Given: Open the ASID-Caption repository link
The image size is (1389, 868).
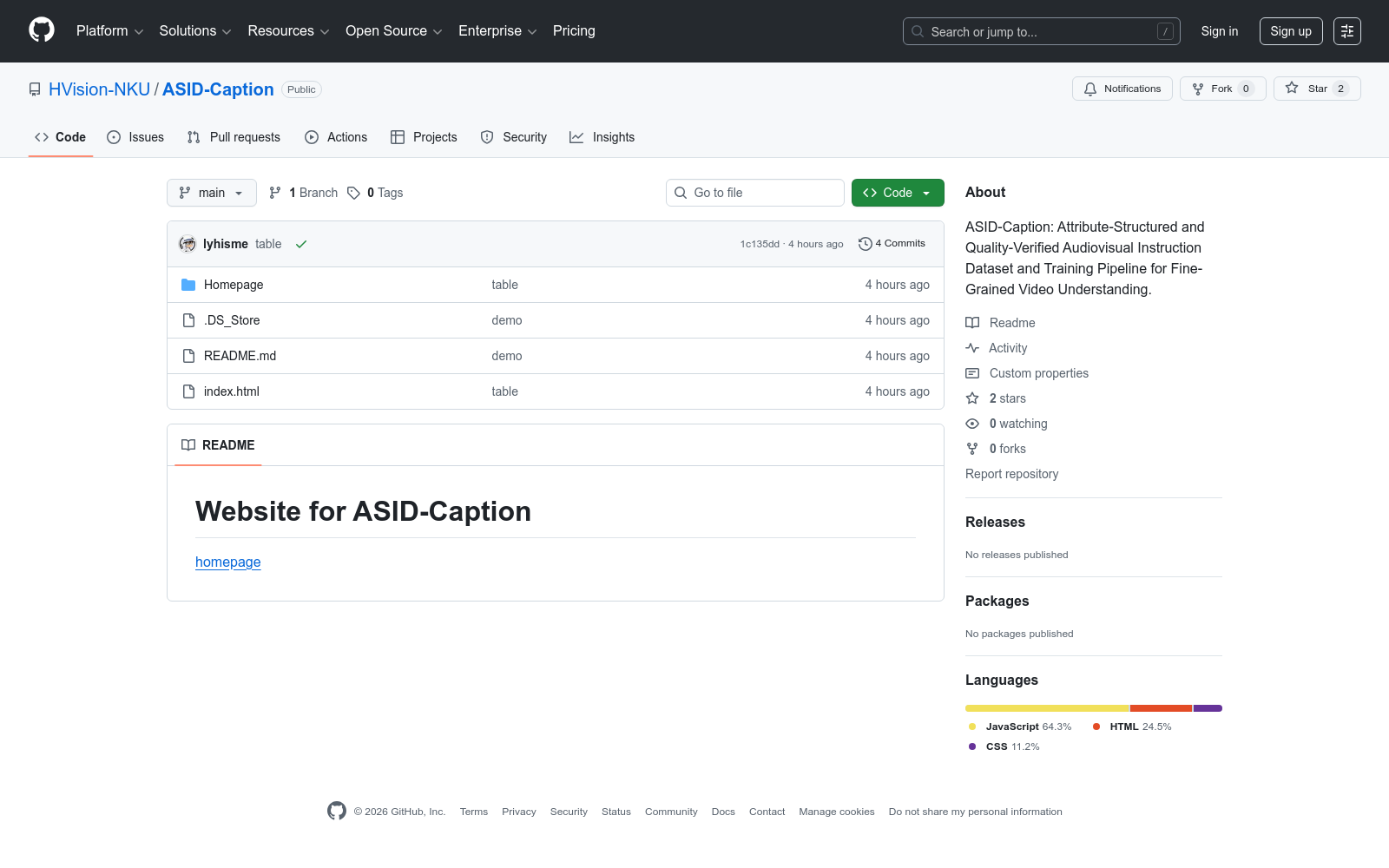Looking at the screenshot, I should (x=218, y=89).
